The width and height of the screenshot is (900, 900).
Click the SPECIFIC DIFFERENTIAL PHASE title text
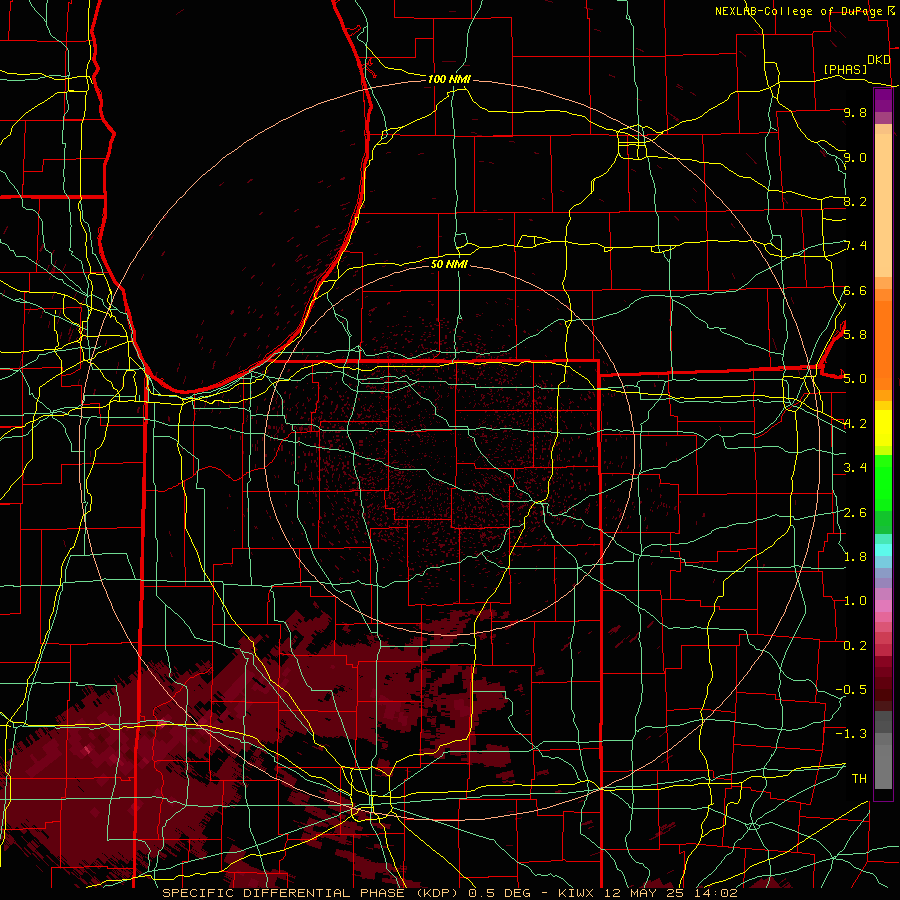(x=284, y=893)
